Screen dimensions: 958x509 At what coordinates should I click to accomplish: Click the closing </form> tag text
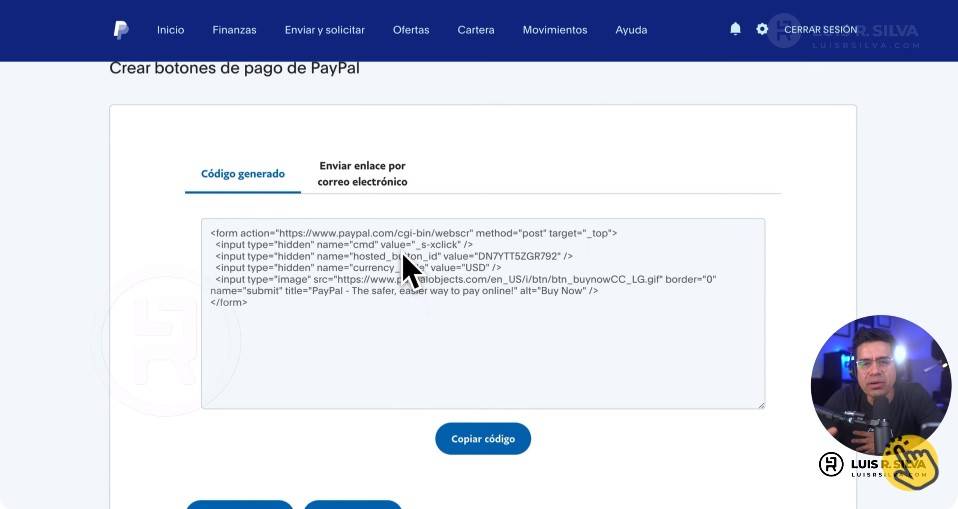pyautogui.click(x=229, y=302)
